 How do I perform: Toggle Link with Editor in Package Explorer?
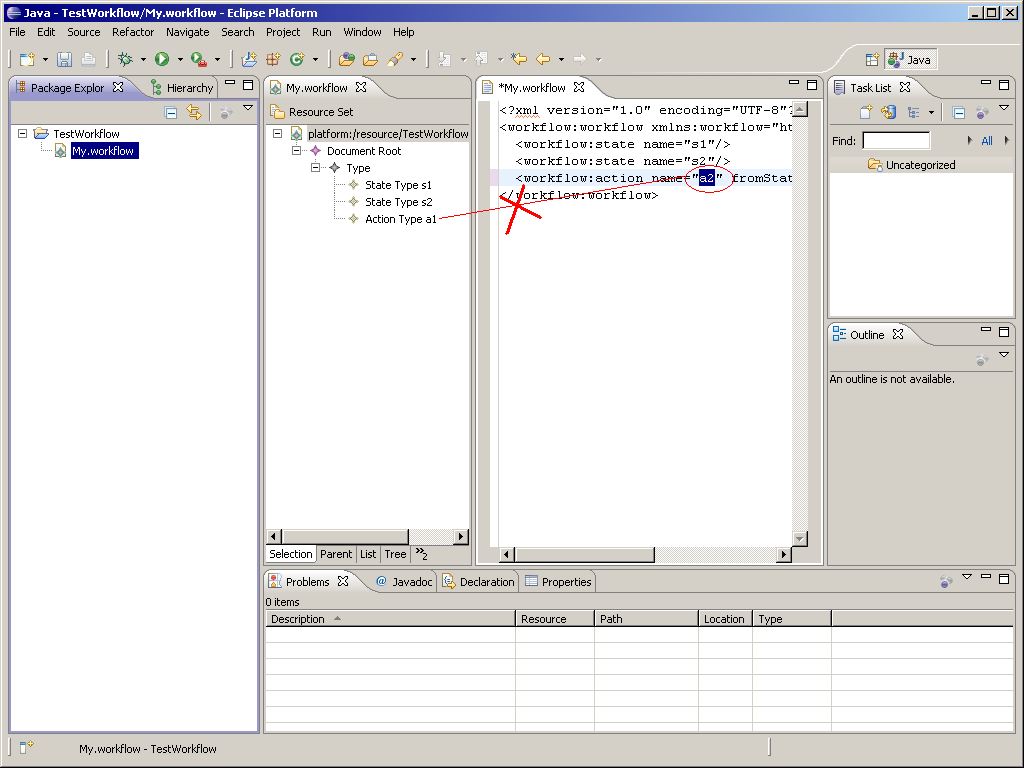coord(194,113)
